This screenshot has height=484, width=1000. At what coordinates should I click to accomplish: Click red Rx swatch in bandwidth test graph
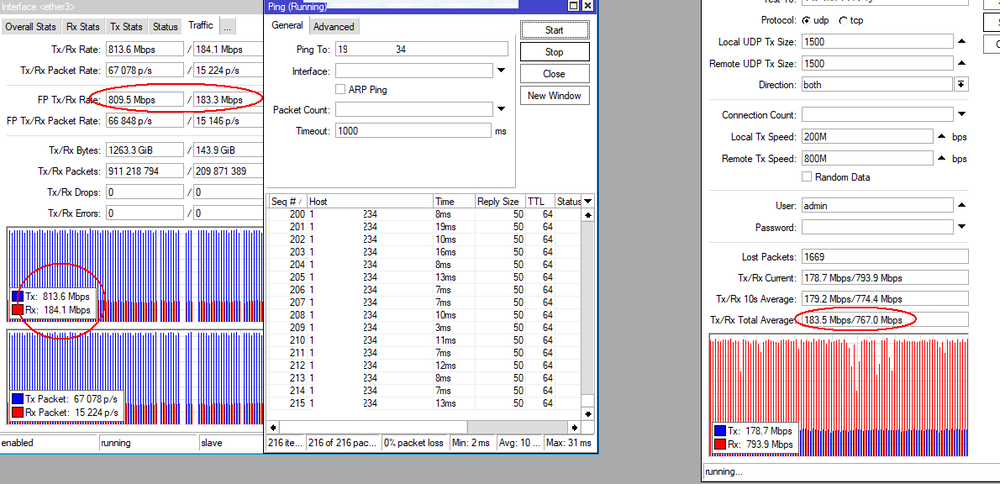[x=721, y=444]
